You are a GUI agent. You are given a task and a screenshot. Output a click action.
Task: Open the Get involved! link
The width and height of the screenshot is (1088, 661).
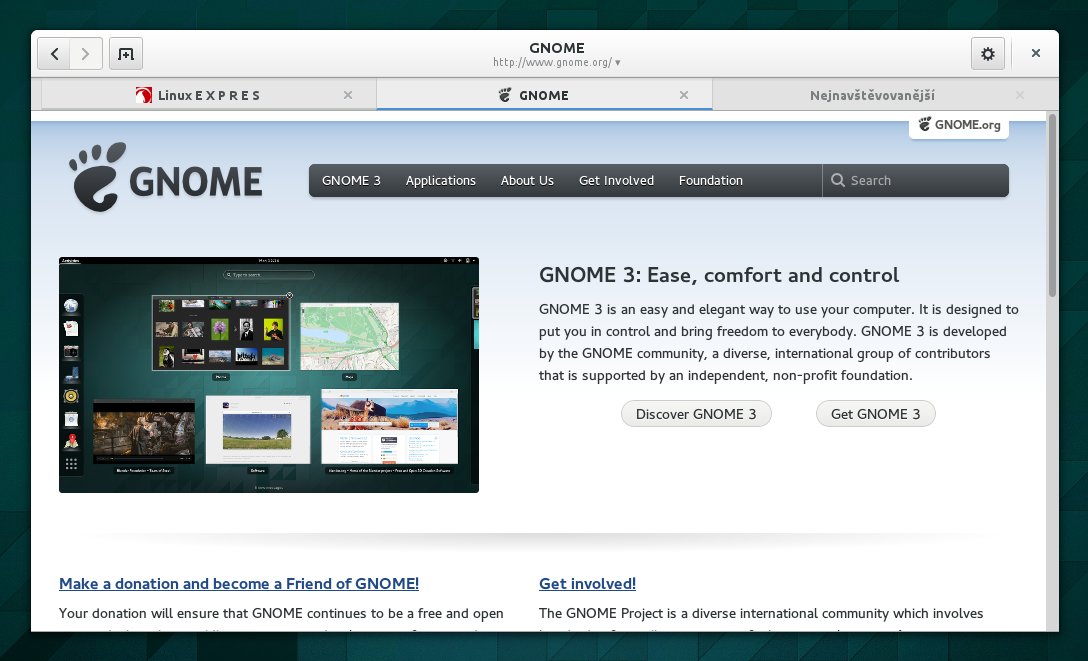pos(588,584)
